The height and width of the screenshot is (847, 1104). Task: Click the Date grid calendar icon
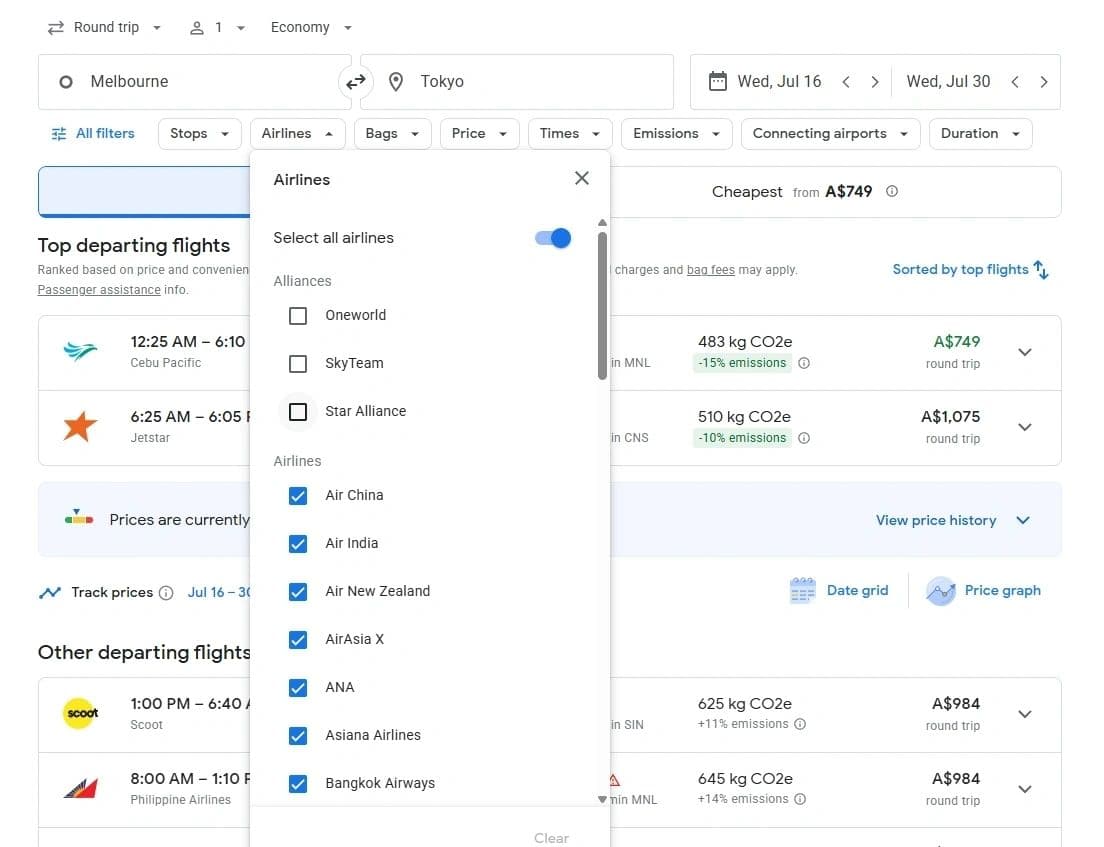803,591
